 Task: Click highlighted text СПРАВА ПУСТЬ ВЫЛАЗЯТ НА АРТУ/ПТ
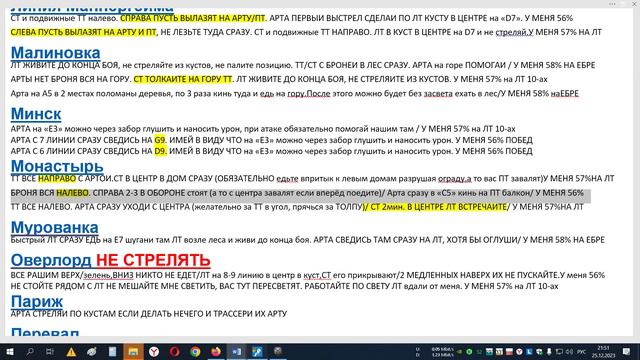coord(193,18)
